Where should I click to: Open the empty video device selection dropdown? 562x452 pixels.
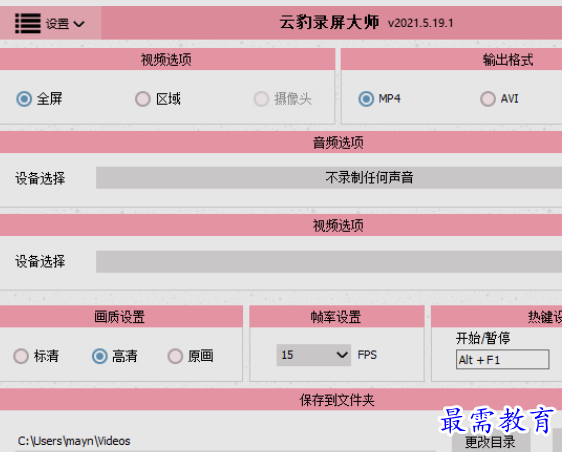click(329, 261)
